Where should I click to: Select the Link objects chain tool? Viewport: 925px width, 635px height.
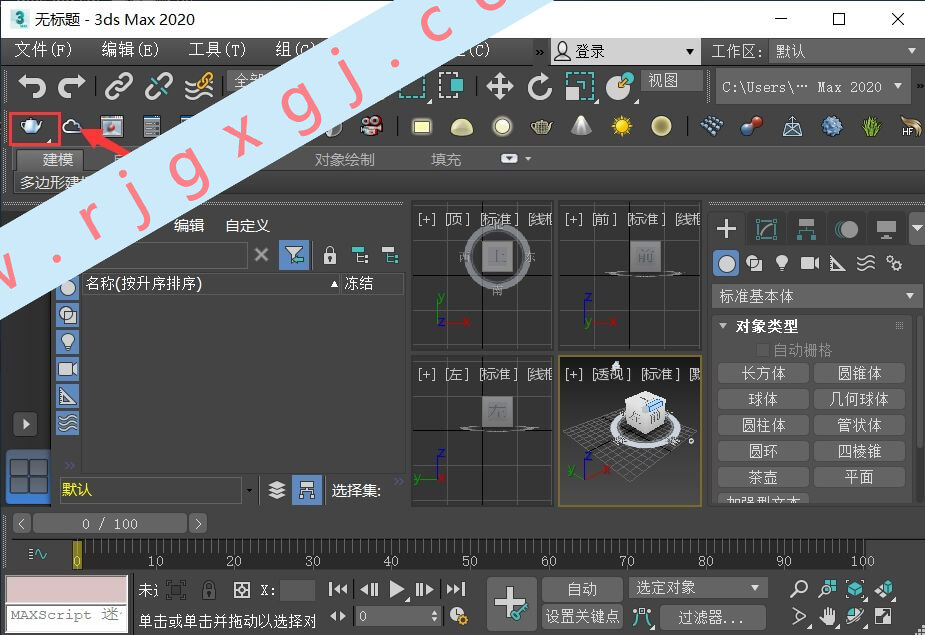pyautogui.click(x=119, y=87)
